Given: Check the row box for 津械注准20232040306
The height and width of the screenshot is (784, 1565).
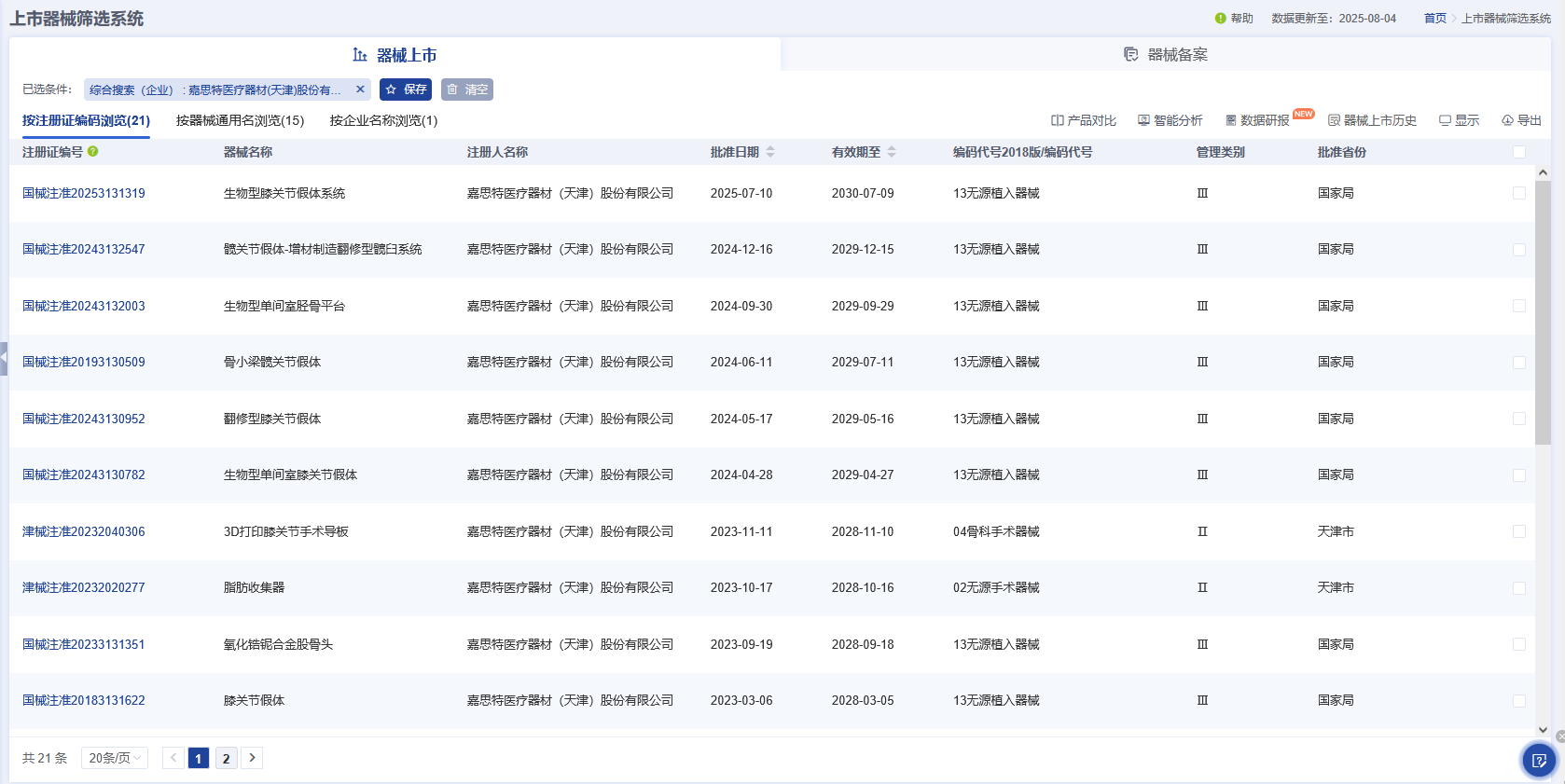Looking at the screenshot, I should coord(1519,531).
